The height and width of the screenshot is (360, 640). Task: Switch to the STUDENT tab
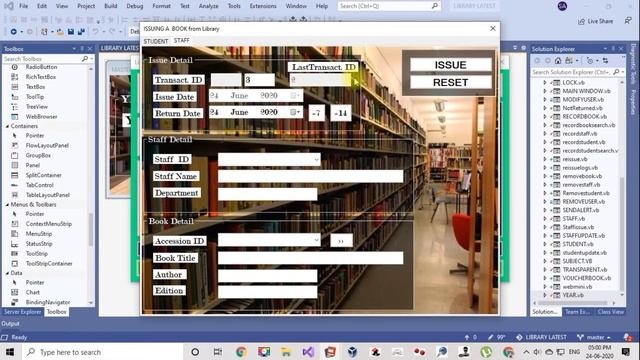coord(156,41)
